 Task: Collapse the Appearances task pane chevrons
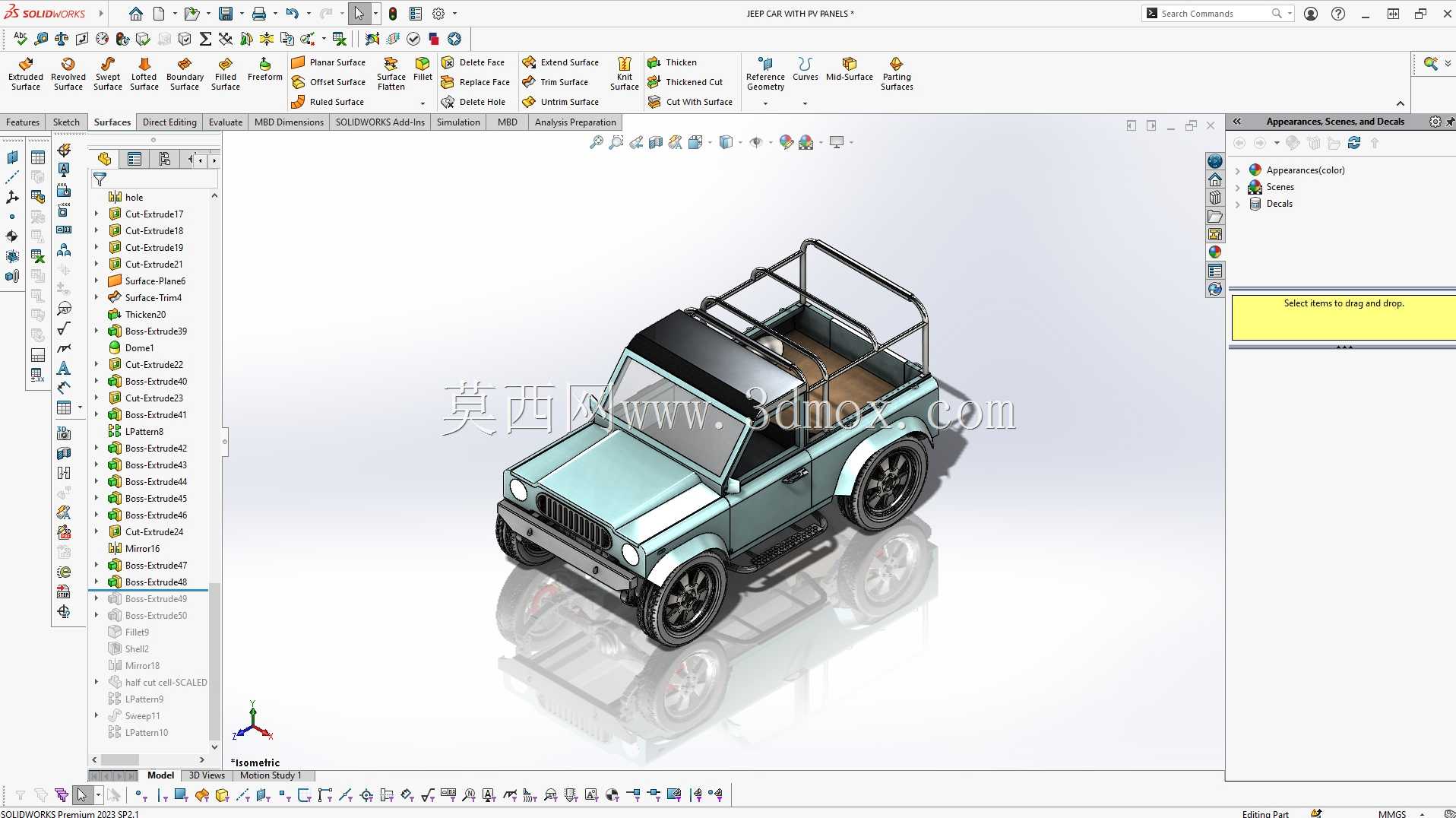pos(1237,122)
